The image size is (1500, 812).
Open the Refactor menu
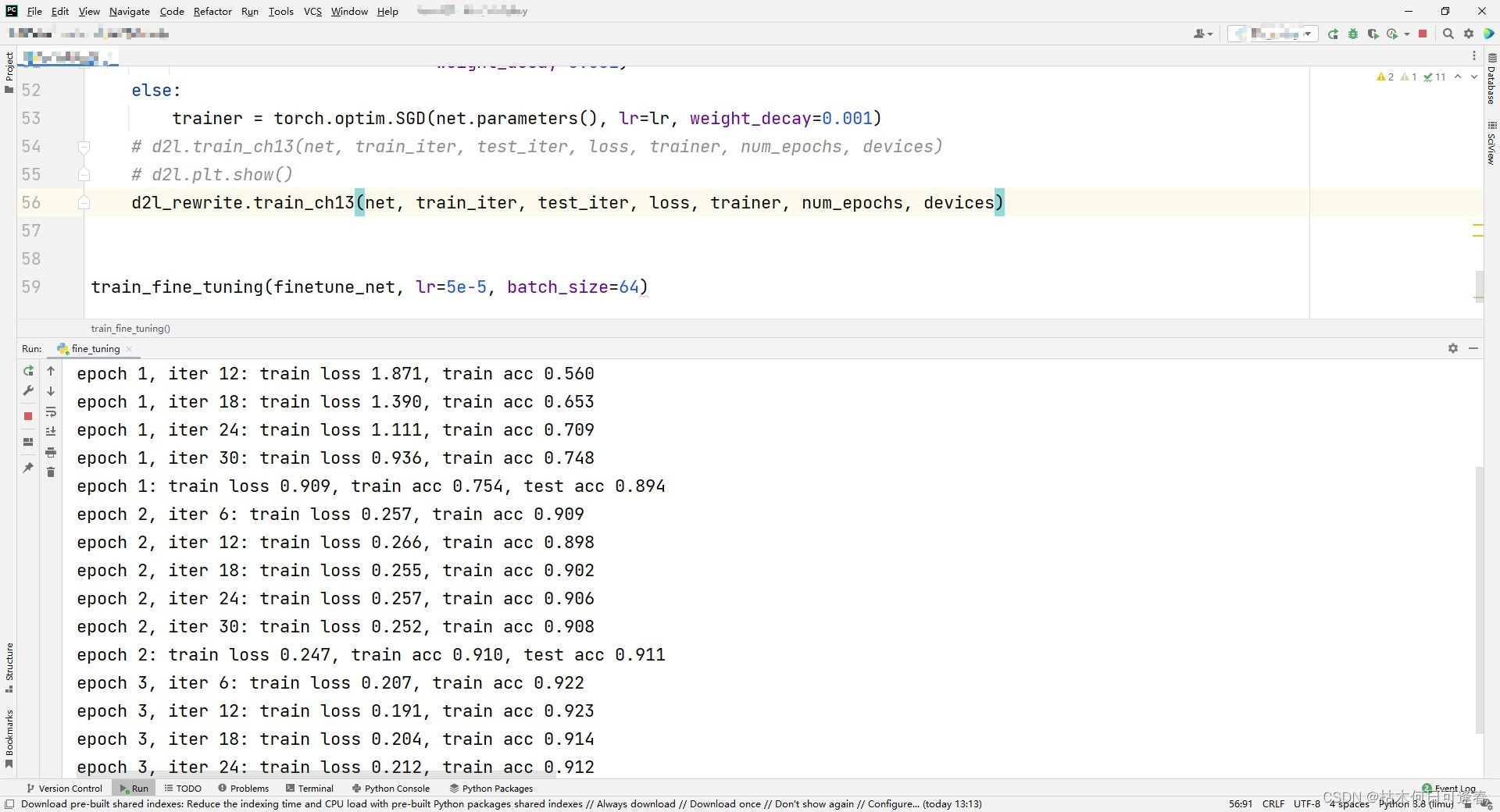212,12
